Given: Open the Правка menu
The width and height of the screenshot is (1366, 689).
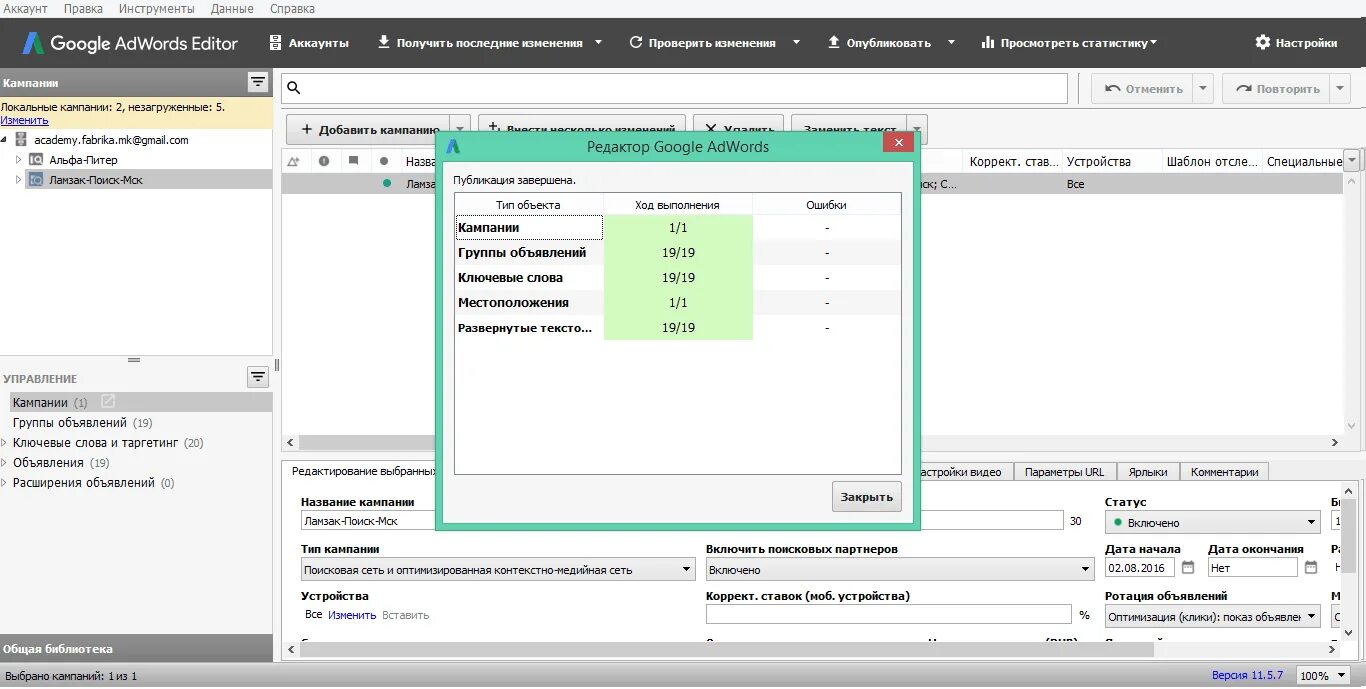Looking at the screenshot, I should click(83, 9).
